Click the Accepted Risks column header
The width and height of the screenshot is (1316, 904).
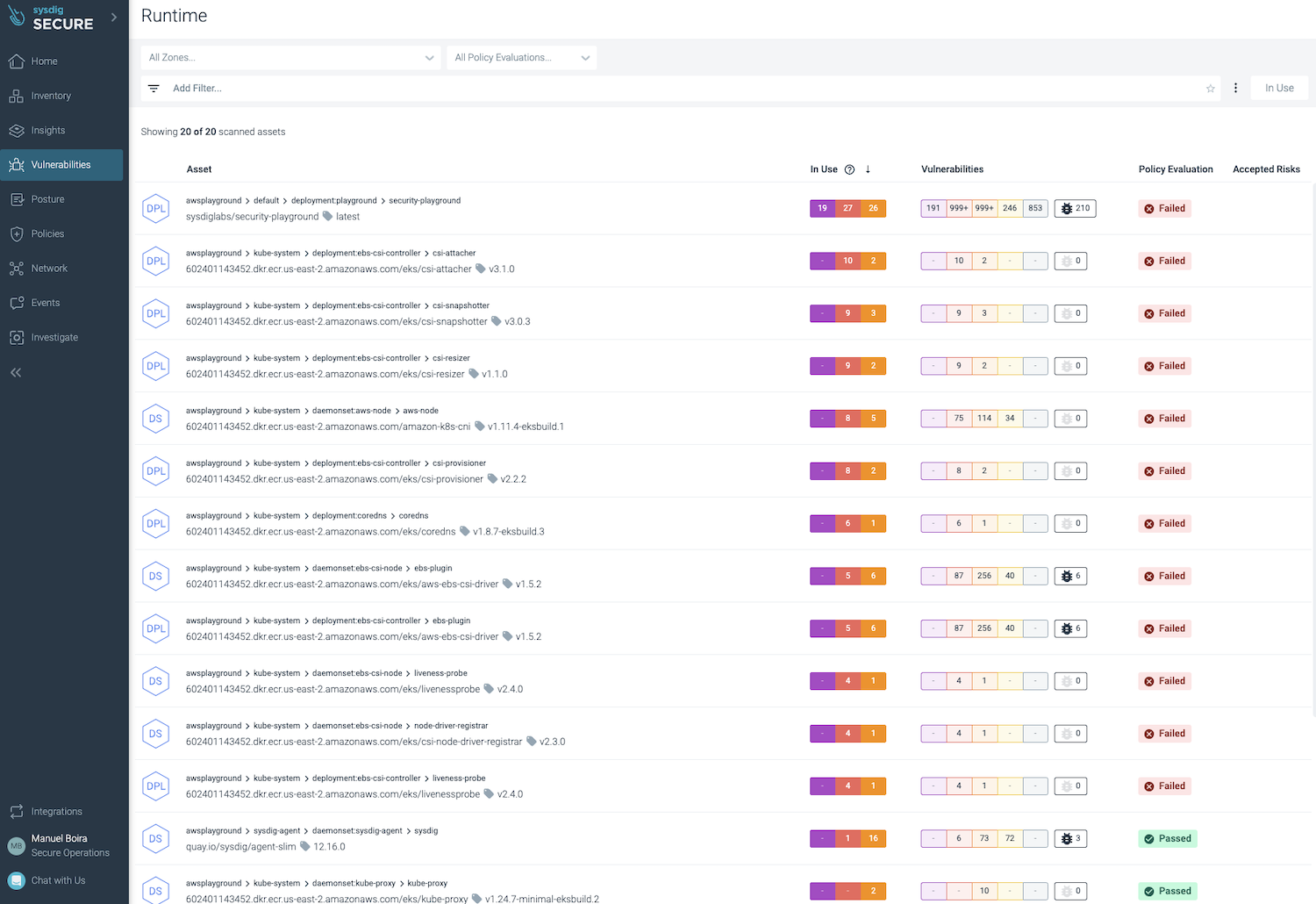[1266, 169]
